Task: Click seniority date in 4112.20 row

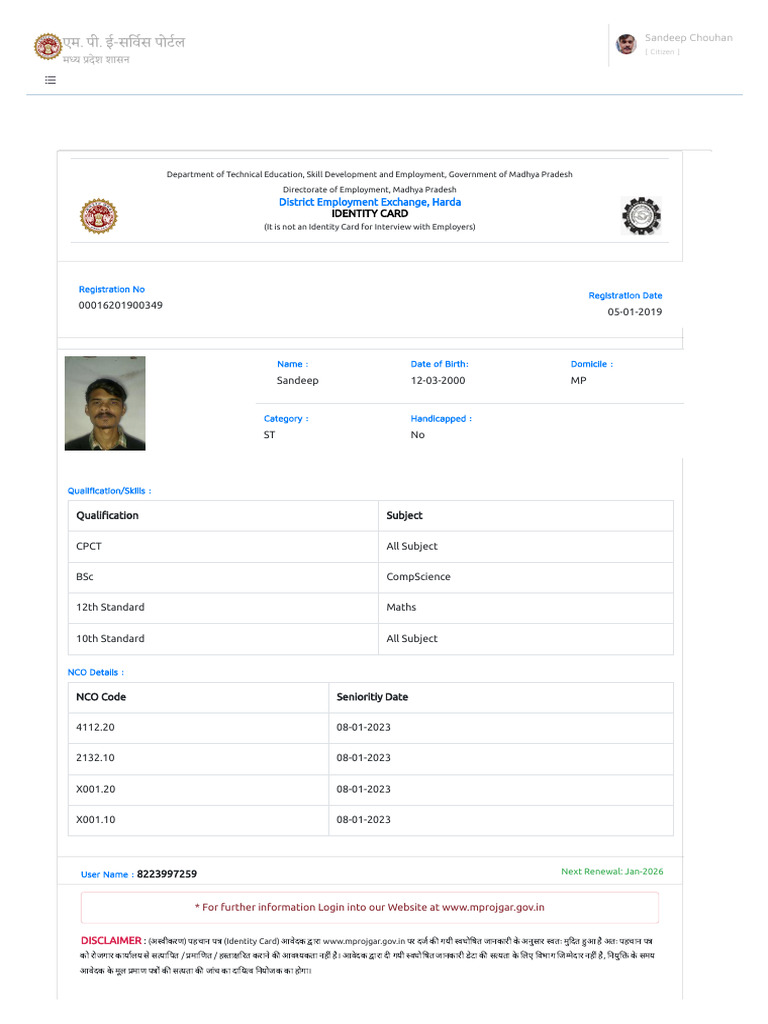Action: pos(501,728)
